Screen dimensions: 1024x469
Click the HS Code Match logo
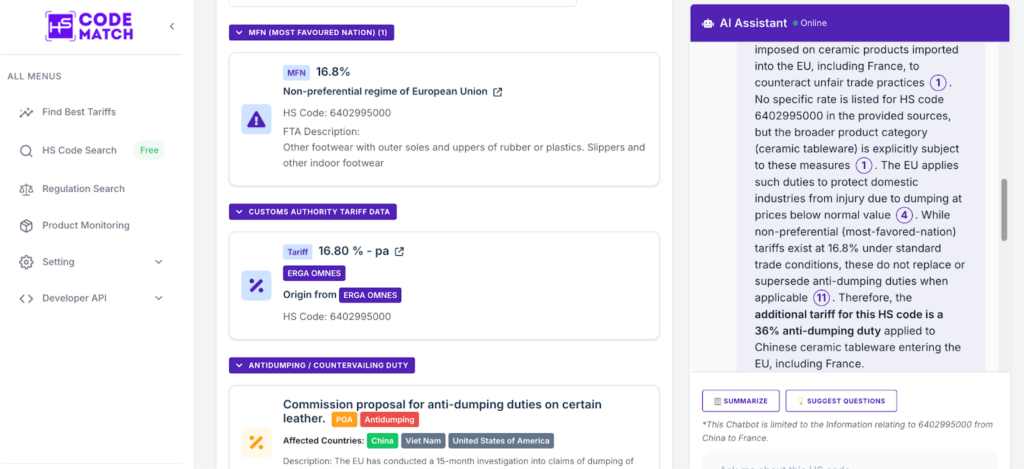pos(90,26)
